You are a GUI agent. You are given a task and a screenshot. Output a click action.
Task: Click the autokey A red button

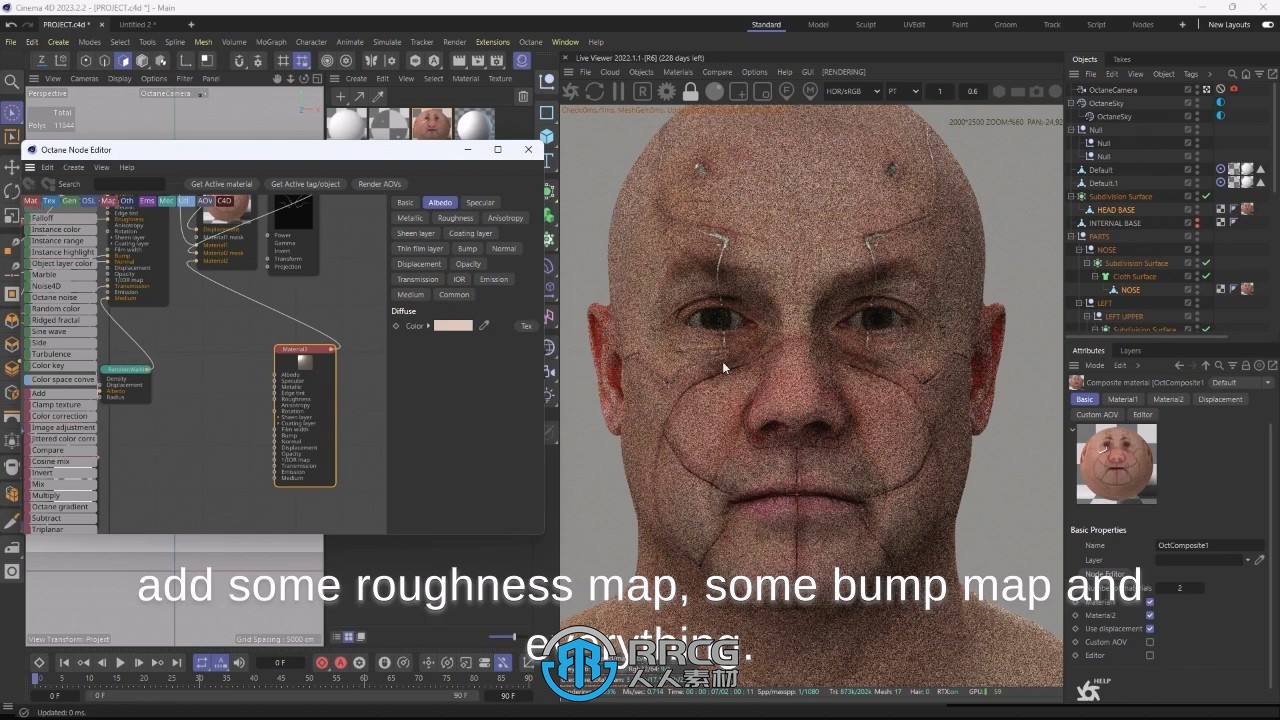(x=341, y=663)
